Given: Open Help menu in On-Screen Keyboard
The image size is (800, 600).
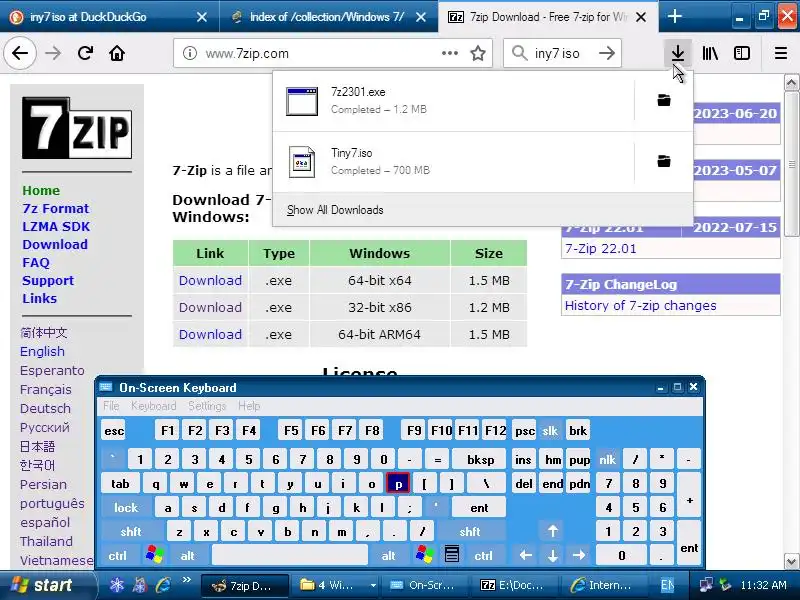Looking at the screenshot, I should (249, 406).
